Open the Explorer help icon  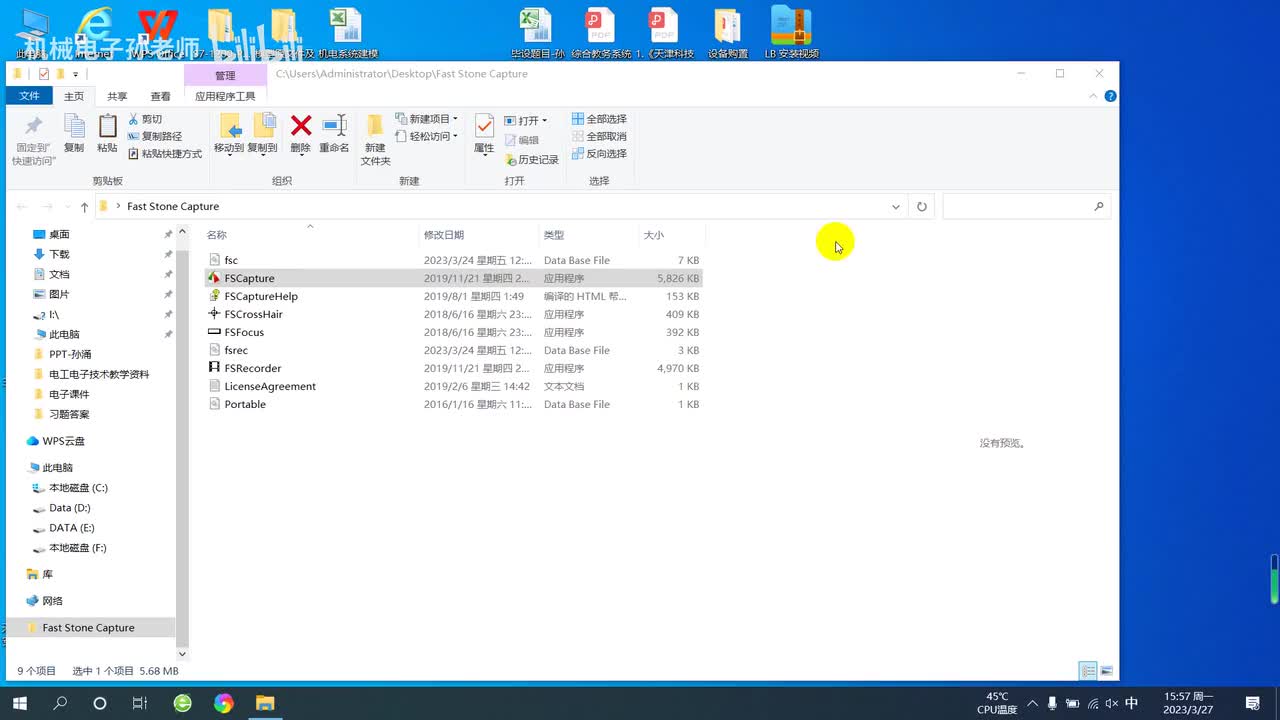1110,96
